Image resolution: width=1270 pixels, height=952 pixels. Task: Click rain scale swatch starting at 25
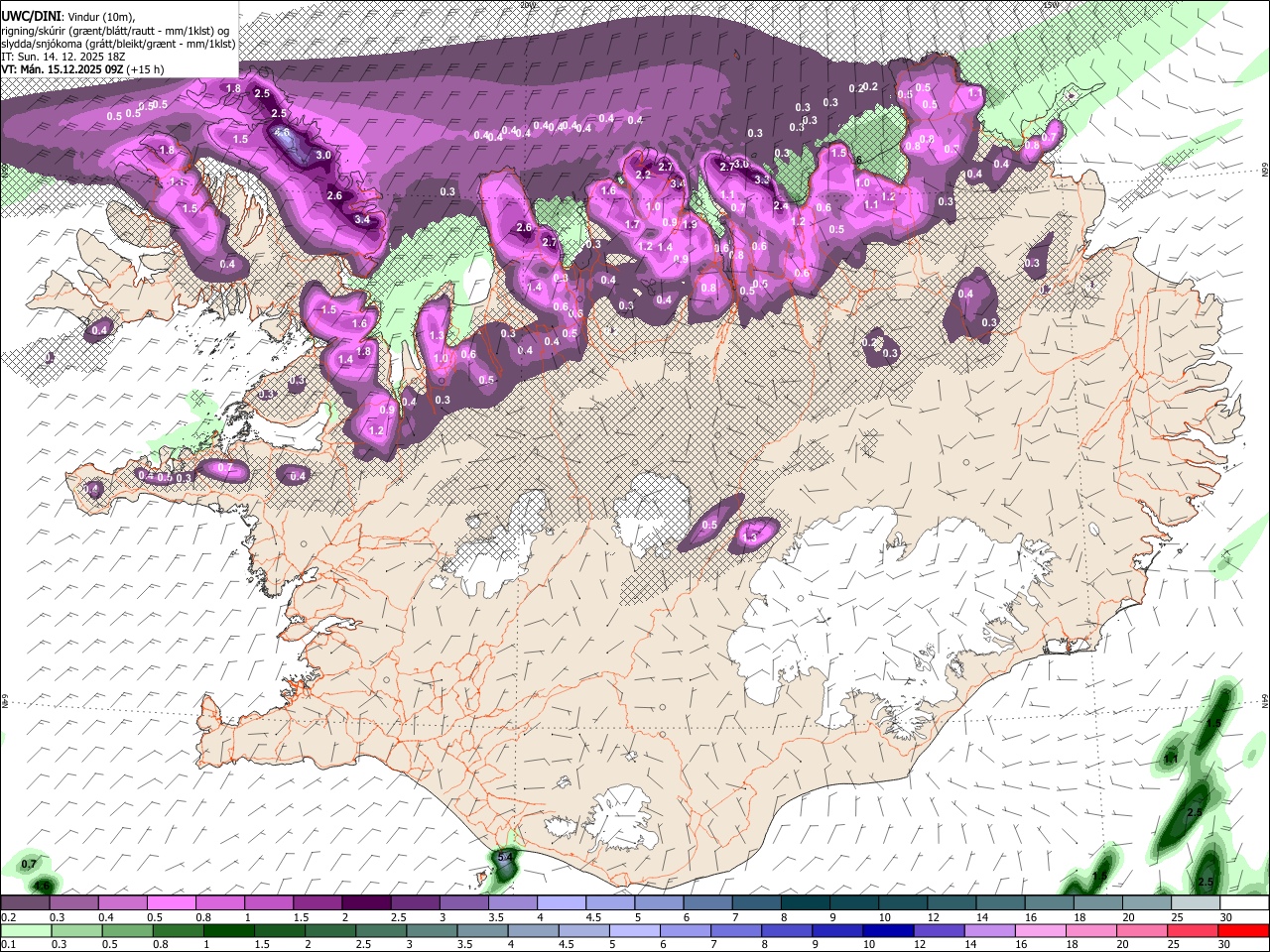pos(1192,930)
